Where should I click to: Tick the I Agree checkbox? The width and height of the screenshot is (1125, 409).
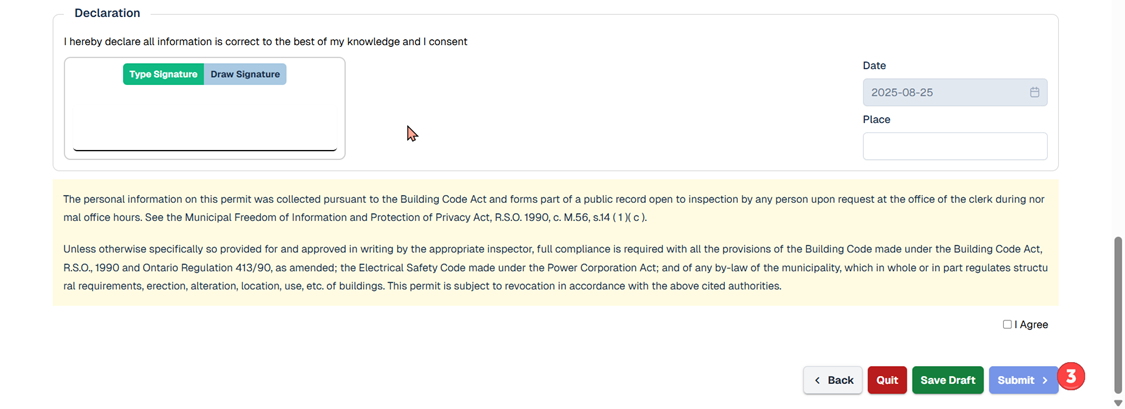[1007, 324]
